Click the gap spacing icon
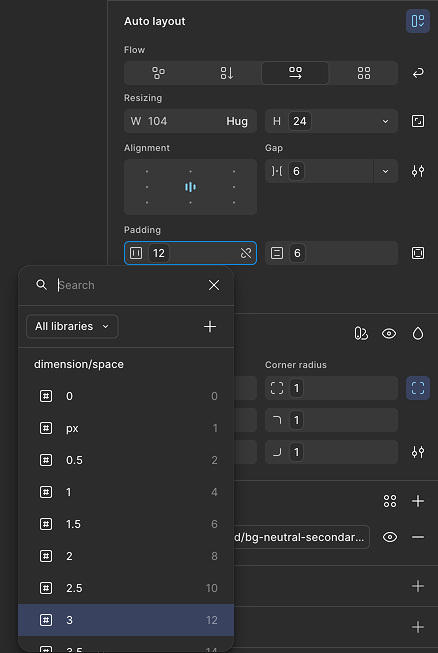Screen dimensions: 438x653 pos(277,171)
